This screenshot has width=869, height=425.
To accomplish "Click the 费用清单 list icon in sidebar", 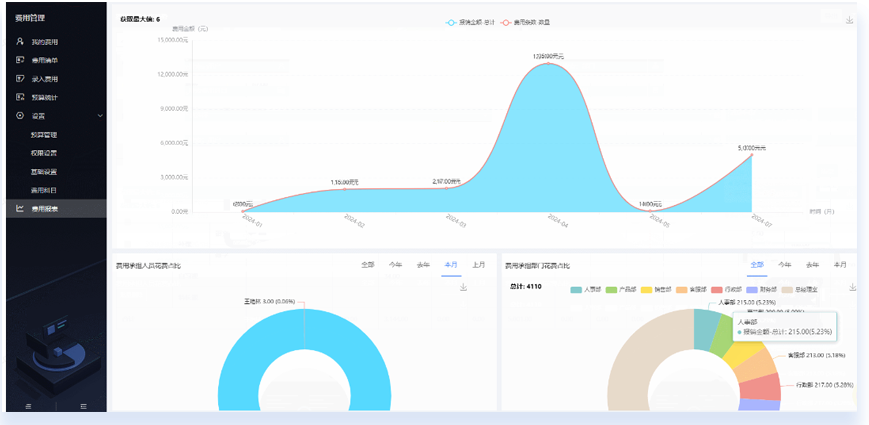I will [20, 60].
